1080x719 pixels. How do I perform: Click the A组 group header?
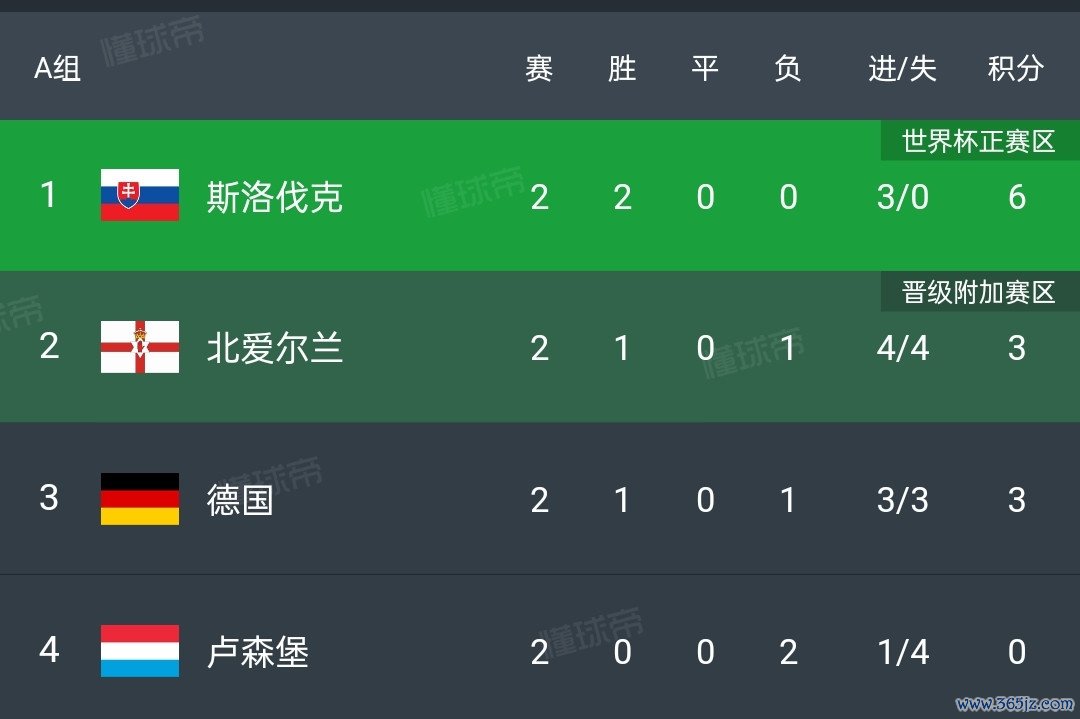click(x=57, y=68)
